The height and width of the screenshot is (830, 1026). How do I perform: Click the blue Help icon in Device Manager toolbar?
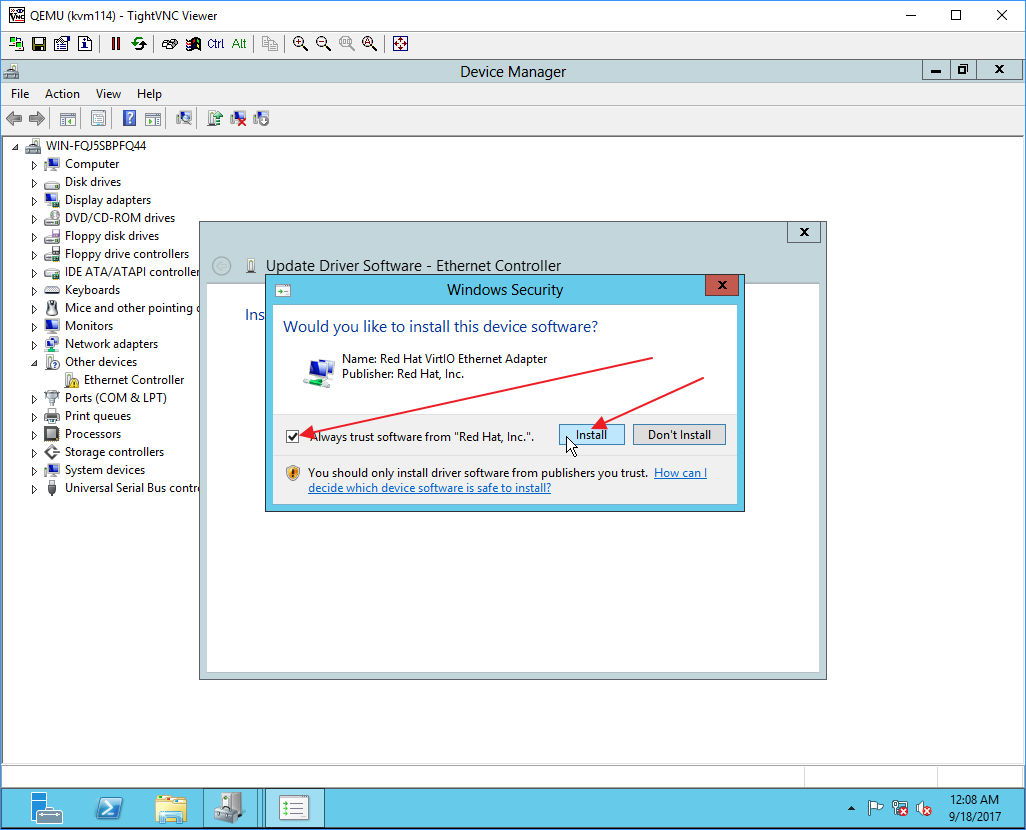click(x=130, y=118)
